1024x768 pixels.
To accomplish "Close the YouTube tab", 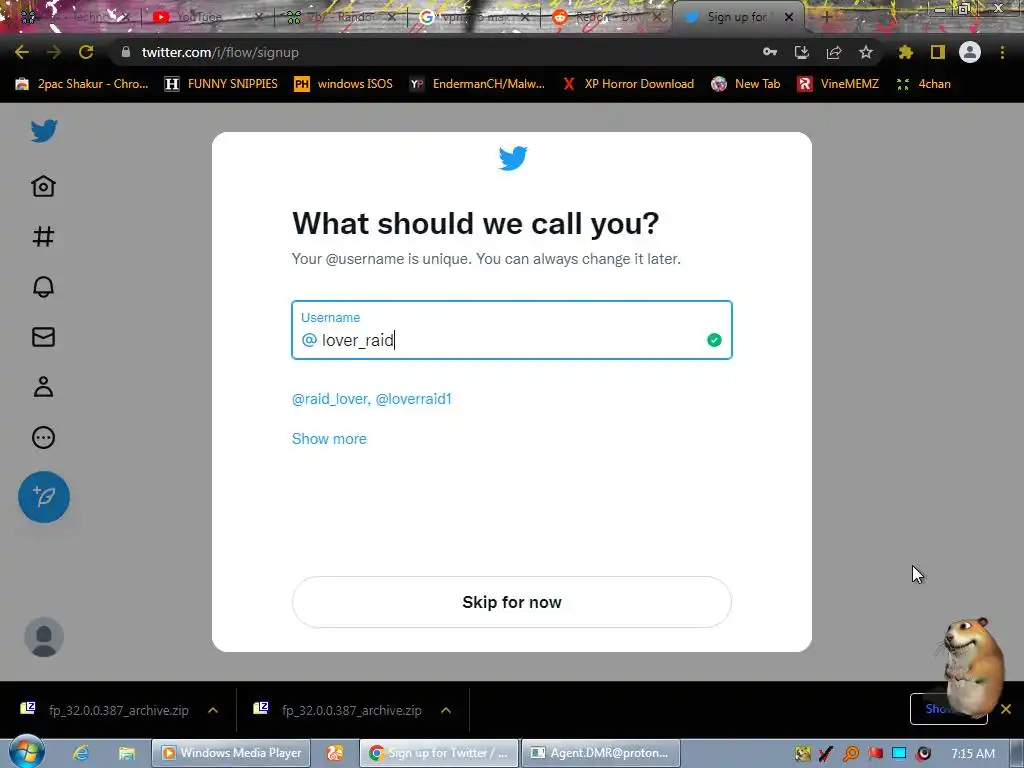I will (259, 17).
